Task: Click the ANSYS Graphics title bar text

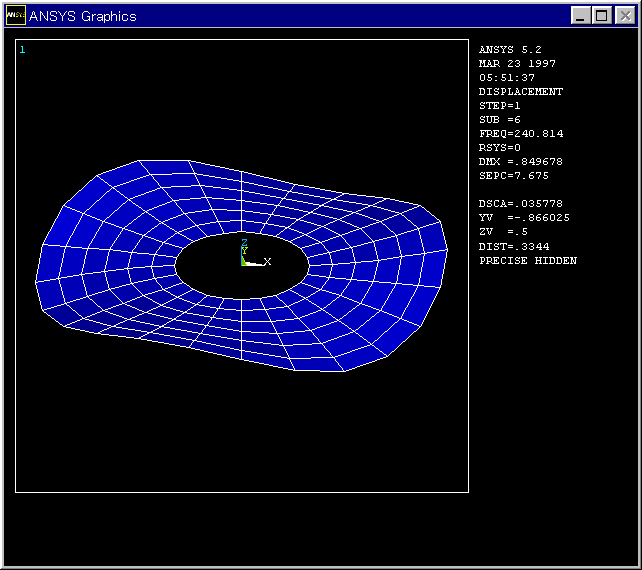Action: pyautogui.click(x=82, y=16)
